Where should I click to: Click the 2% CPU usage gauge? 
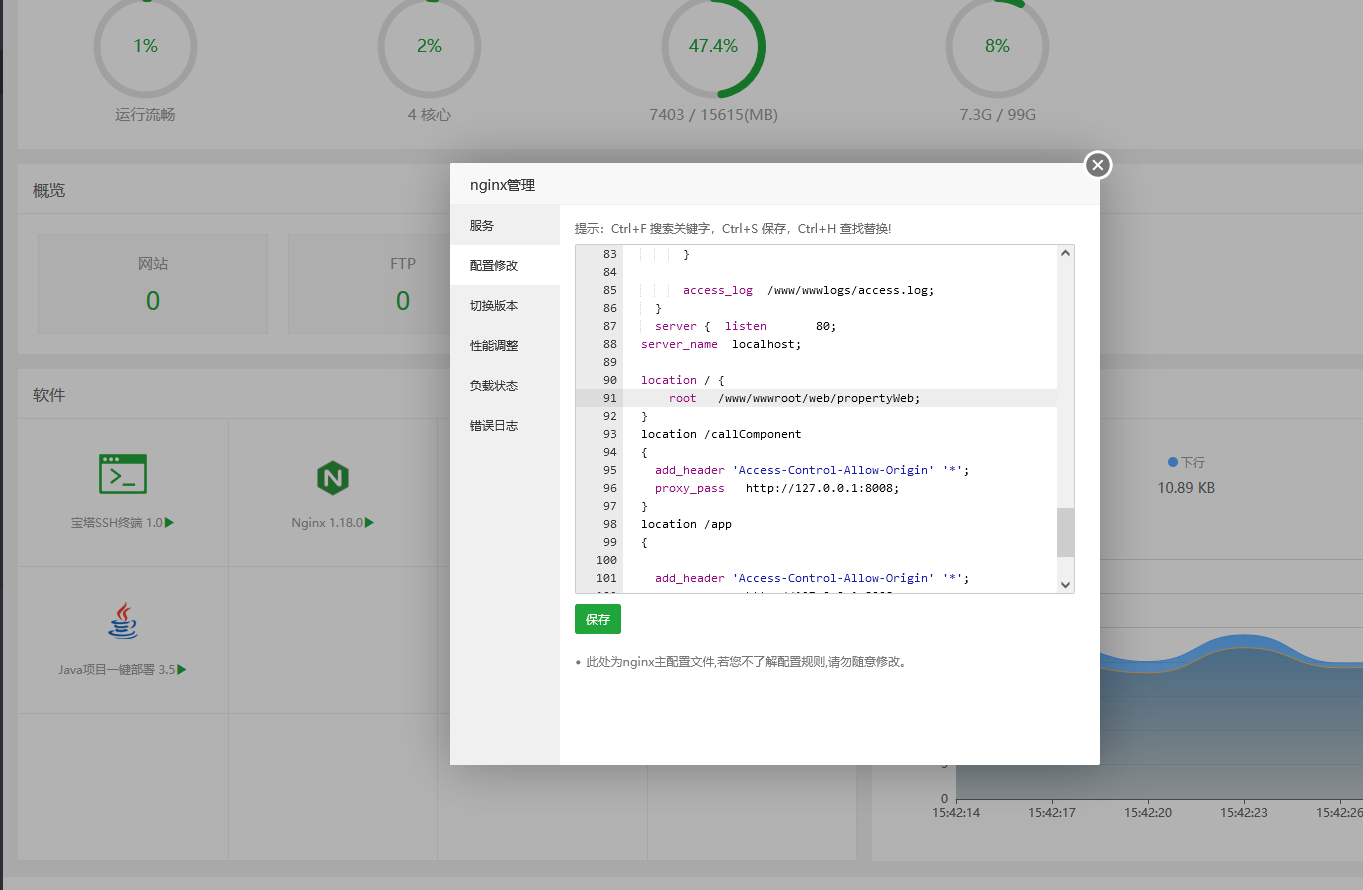(x=429, y=47)
